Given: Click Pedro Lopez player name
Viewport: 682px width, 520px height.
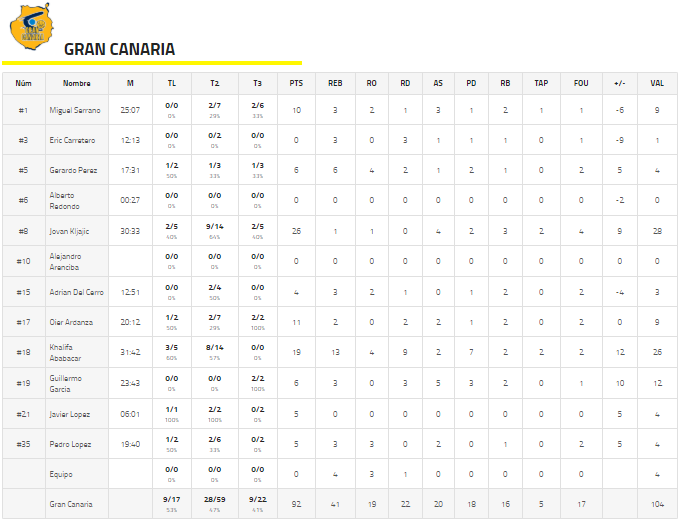Looking at the screenshot, I should 71,443.
